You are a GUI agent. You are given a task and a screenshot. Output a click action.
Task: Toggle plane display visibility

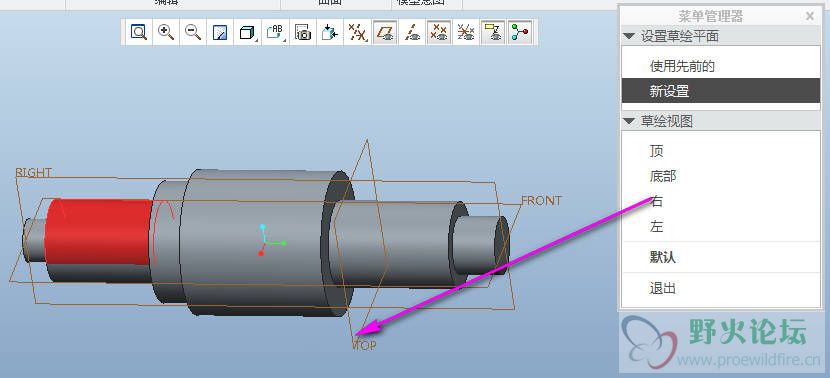click(x=385, y=33)
